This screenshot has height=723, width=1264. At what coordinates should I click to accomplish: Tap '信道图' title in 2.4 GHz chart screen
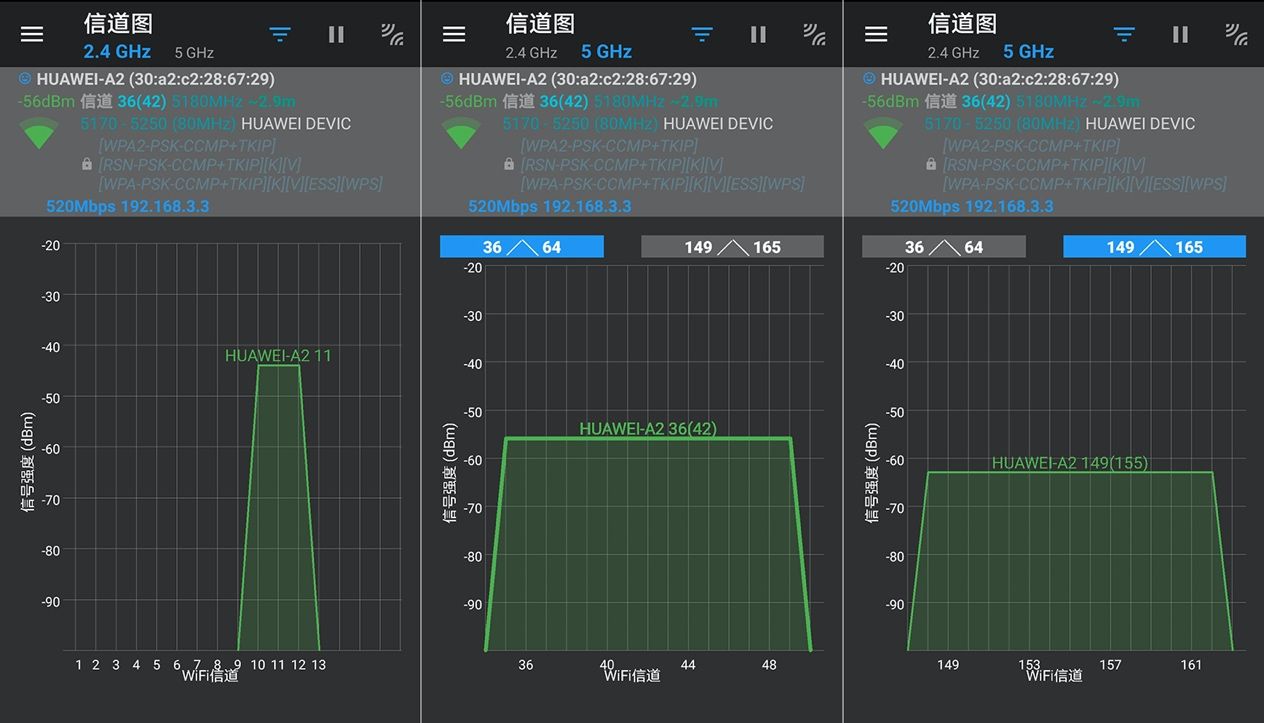tap(118, 23)
